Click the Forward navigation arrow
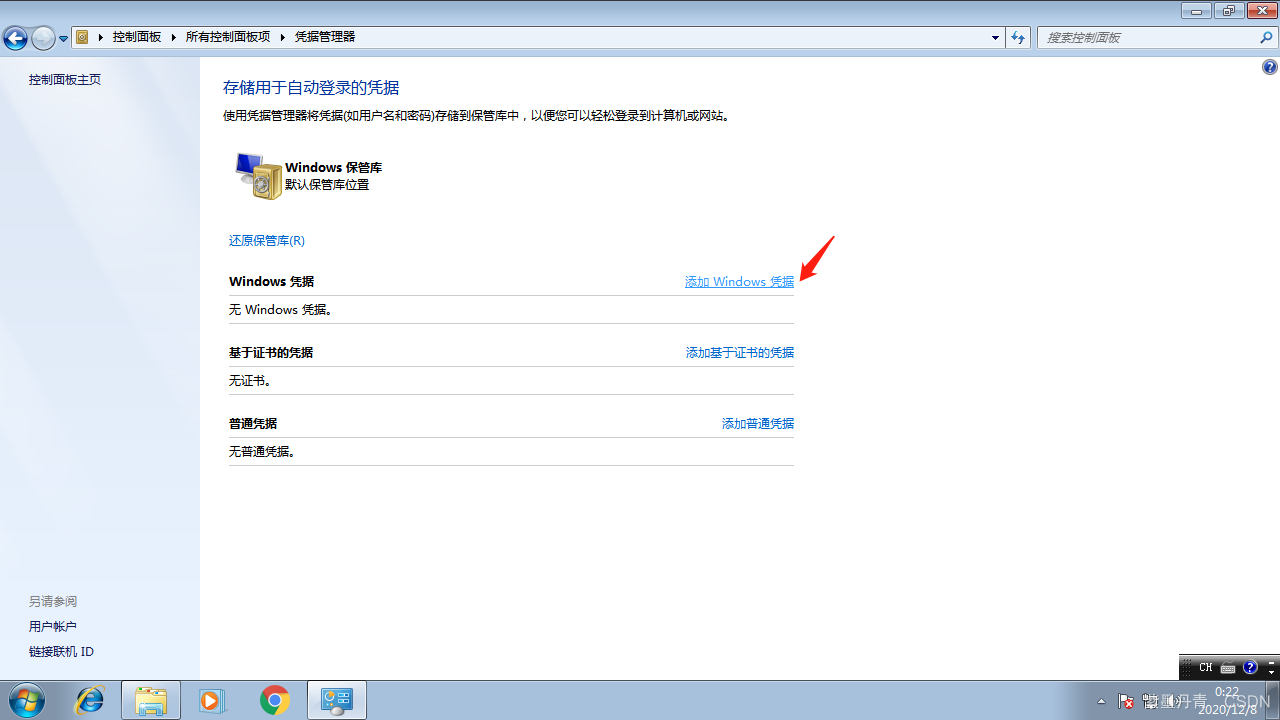 pos(43,39)
